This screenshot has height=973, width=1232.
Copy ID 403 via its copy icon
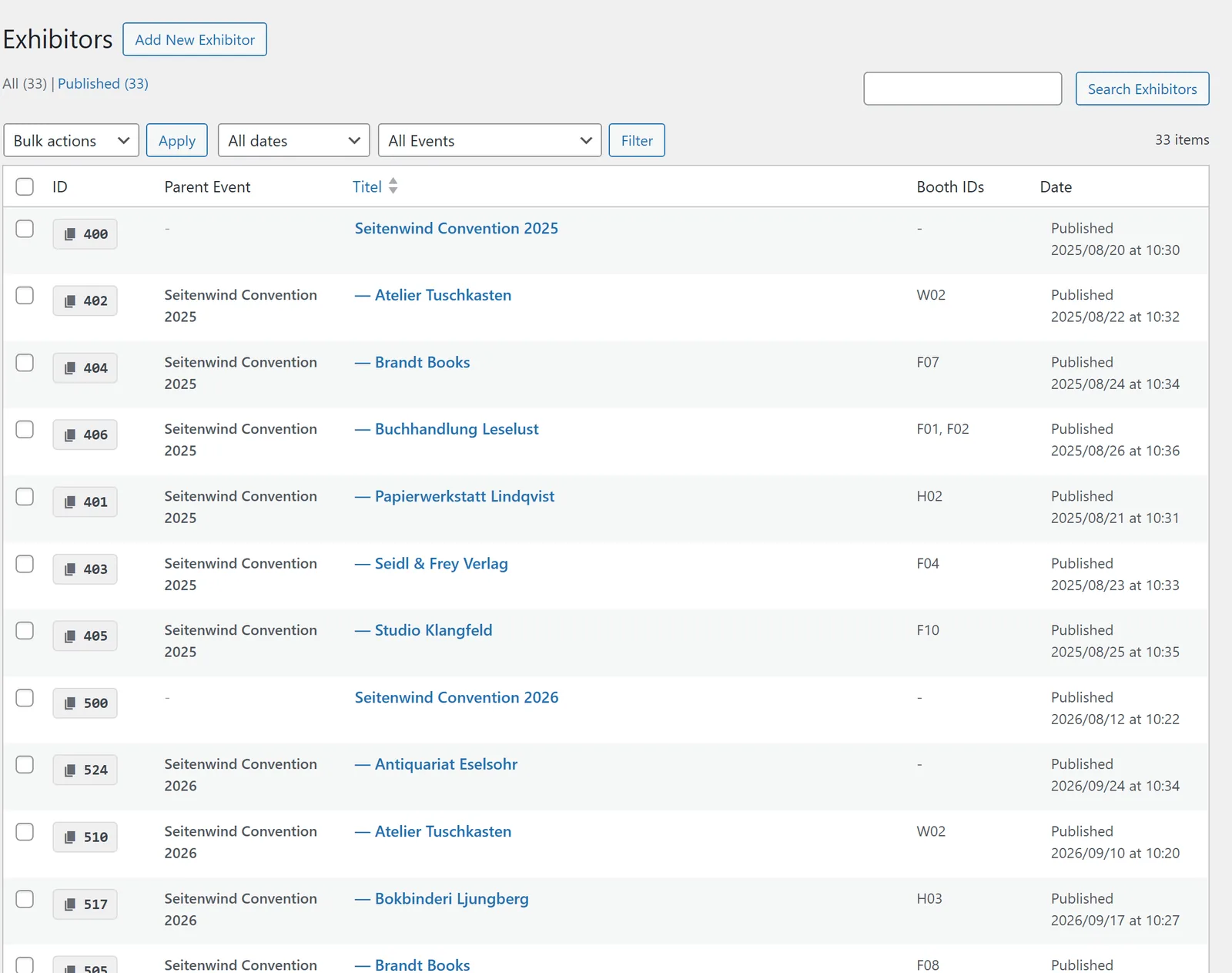point(69,569)
